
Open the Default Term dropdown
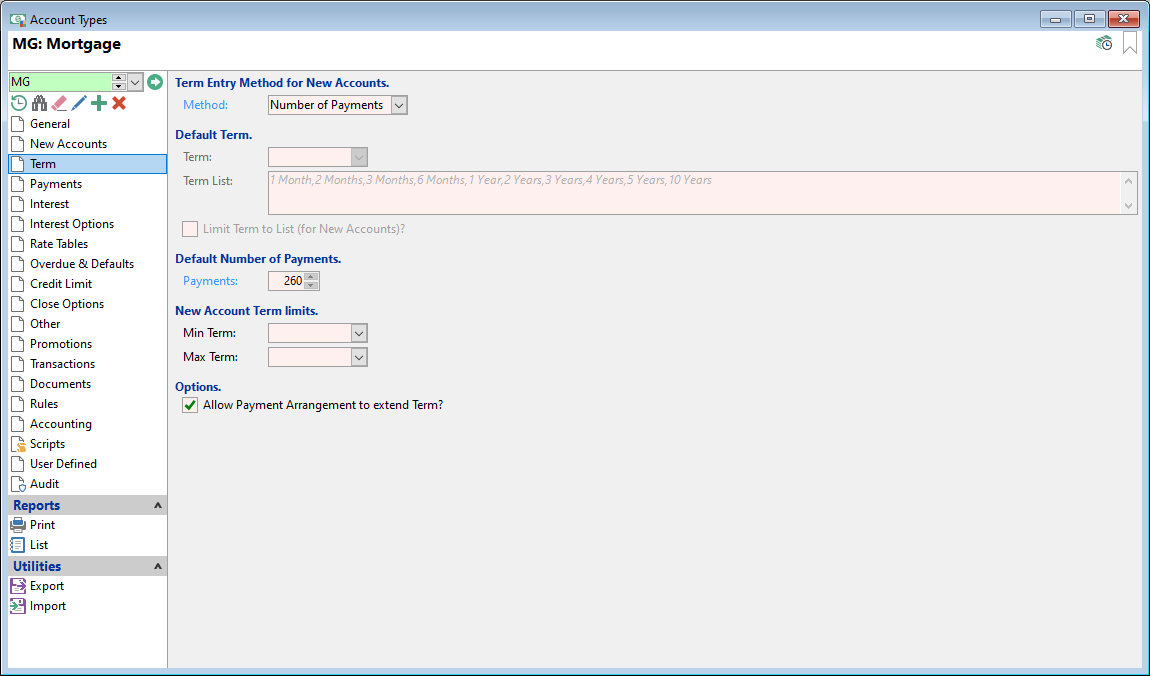359,157
